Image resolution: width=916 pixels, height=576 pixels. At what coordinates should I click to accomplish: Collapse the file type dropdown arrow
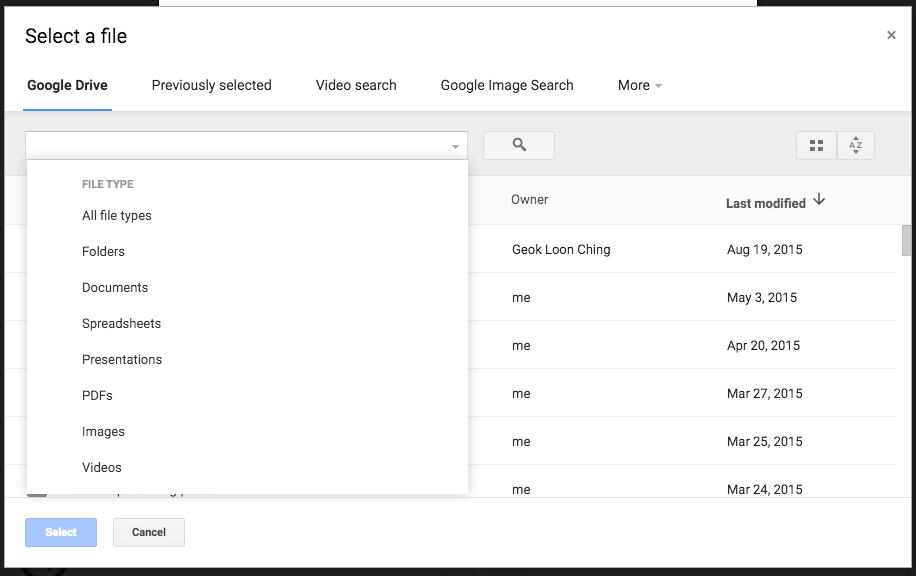click(455, 147)
